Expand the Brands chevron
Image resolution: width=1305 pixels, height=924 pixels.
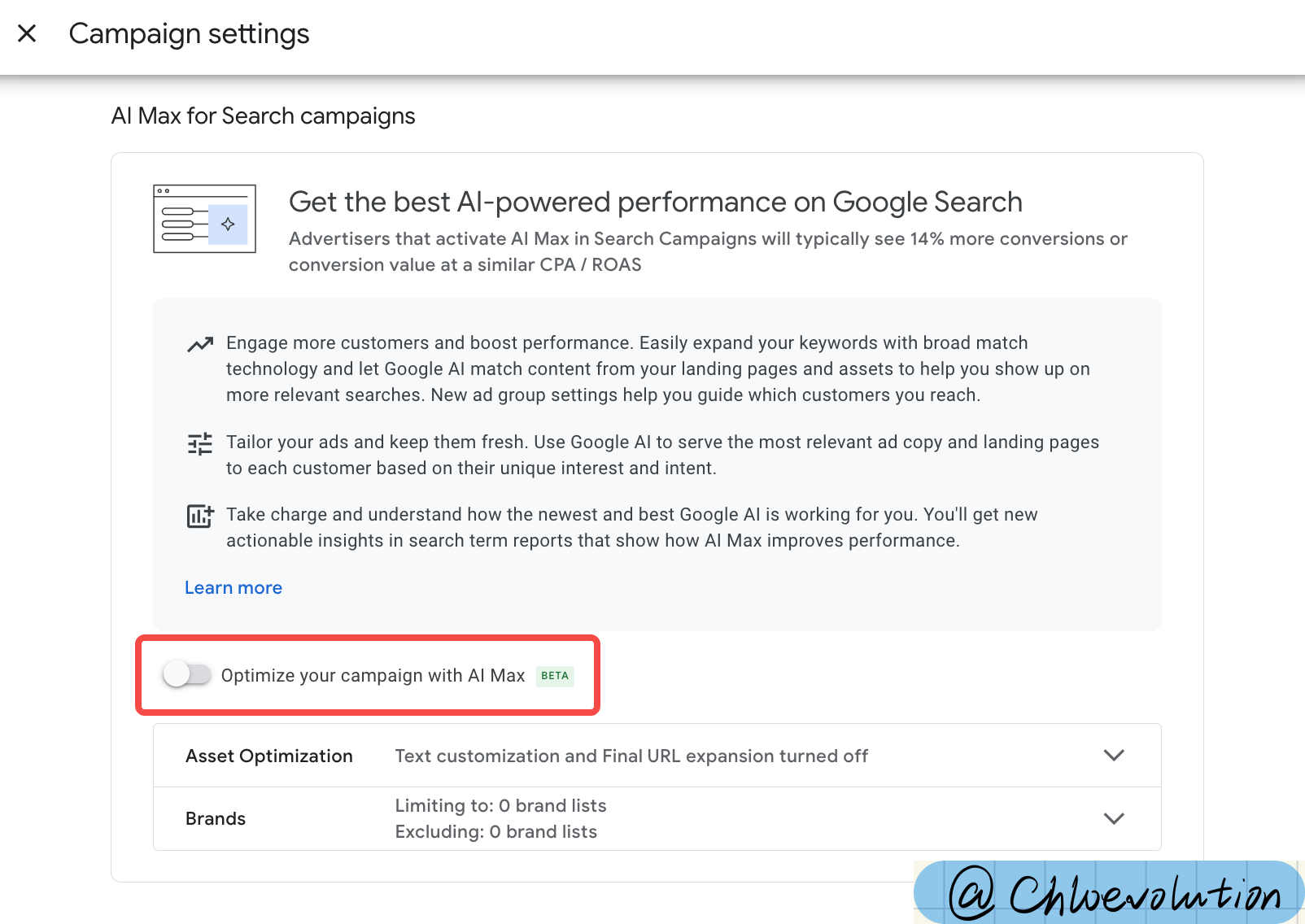tap(1114, 818)
